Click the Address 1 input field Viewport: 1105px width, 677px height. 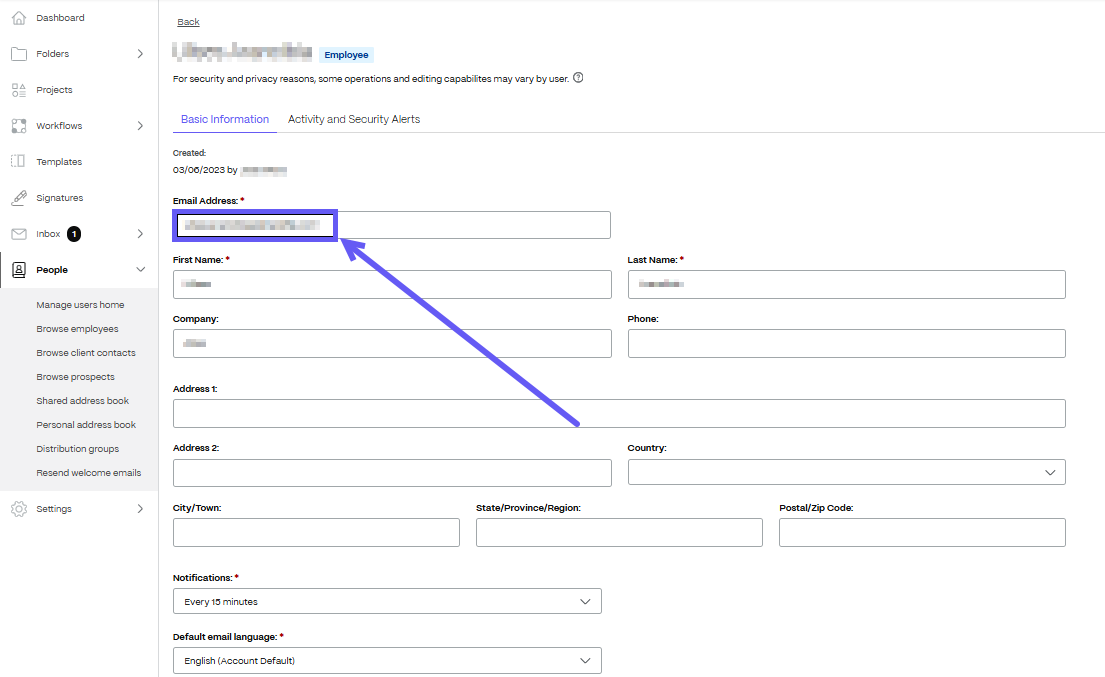pyautogui.click(x=619, y=414)
